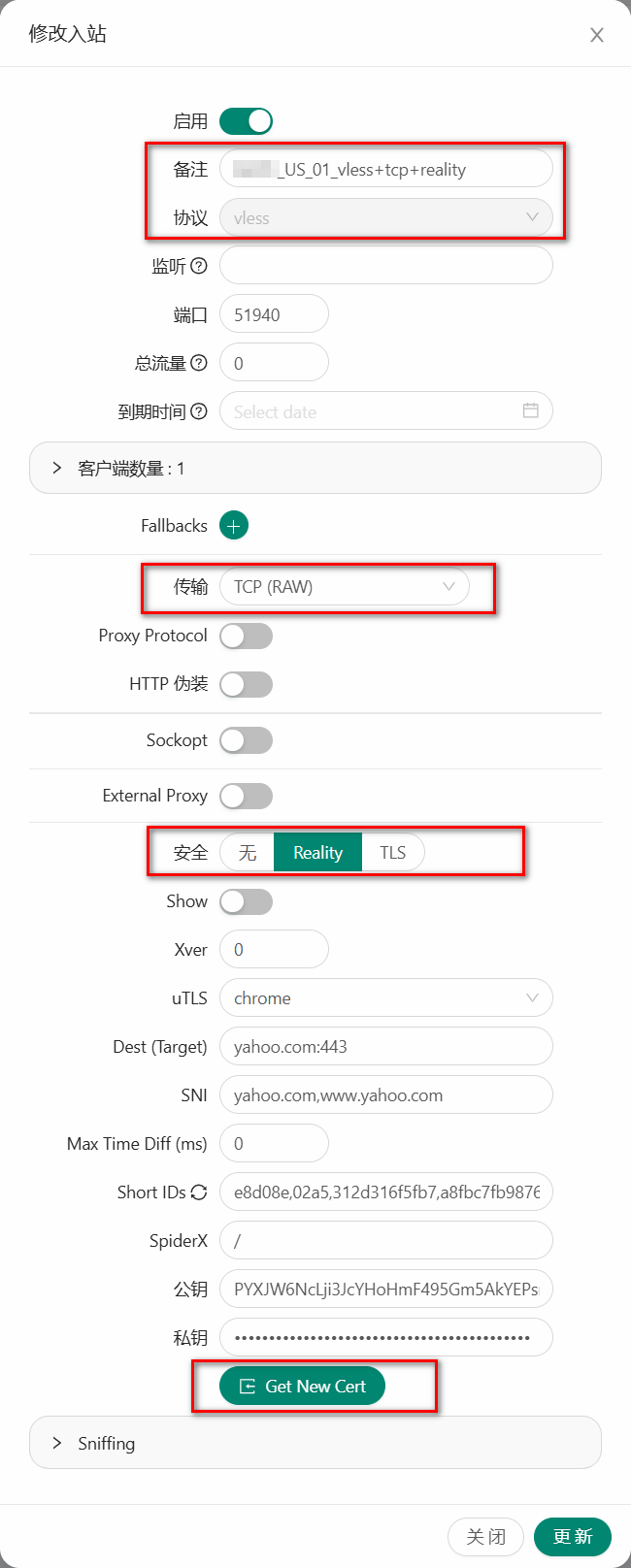This screenshot has height=1568, width=631.
Task: Turn on the HTTP 伪装 switch
Action: (246, 684)
